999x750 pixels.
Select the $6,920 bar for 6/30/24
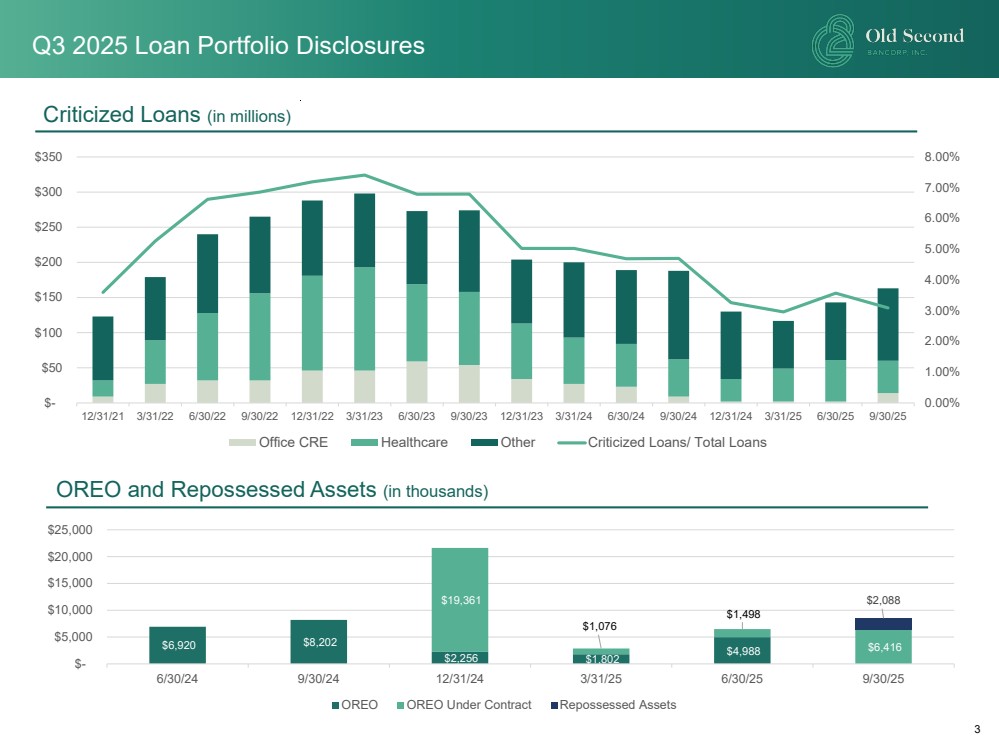click(x=177, y=645)
